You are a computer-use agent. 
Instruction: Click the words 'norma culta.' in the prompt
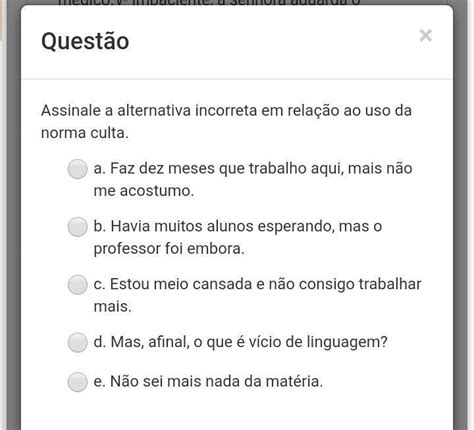pyautogui.click(x=85, y=133)
